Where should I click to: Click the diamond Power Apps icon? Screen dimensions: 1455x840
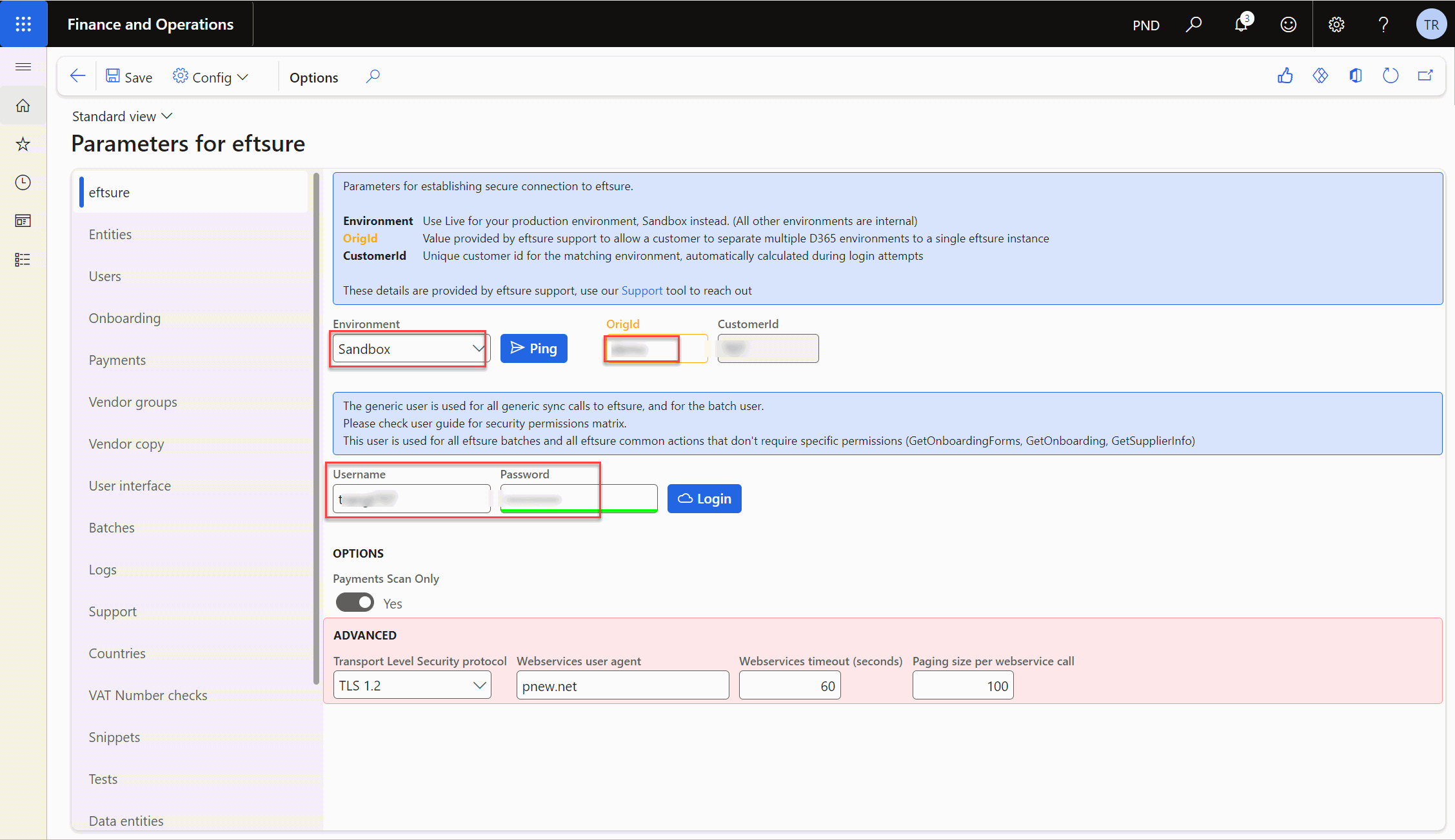[1320, 76]
